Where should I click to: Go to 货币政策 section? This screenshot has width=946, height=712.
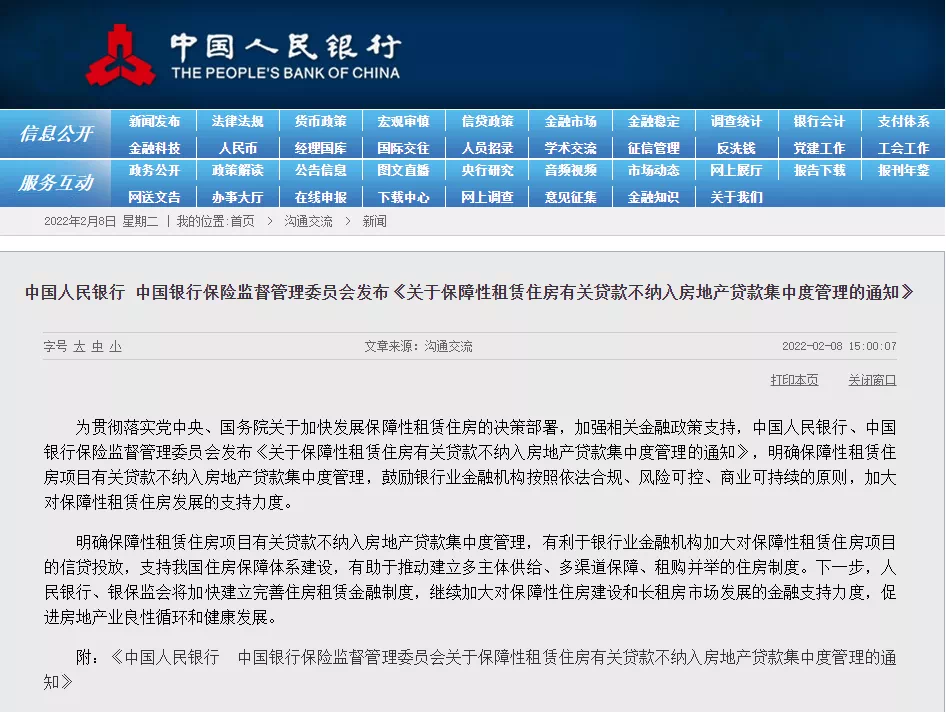(321, 121)
